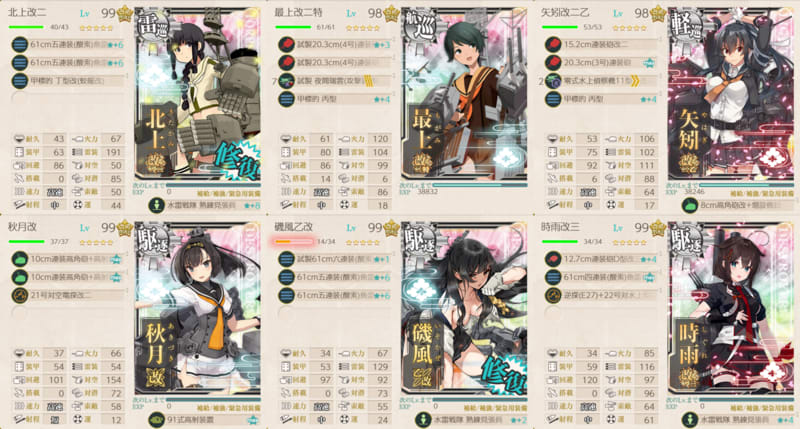The height and width of the screenshot is (429, 800).
Task: Click torpedo icon on 北上改二's first equipment slot
Action: pyautogui.click(x=19, y=45)
